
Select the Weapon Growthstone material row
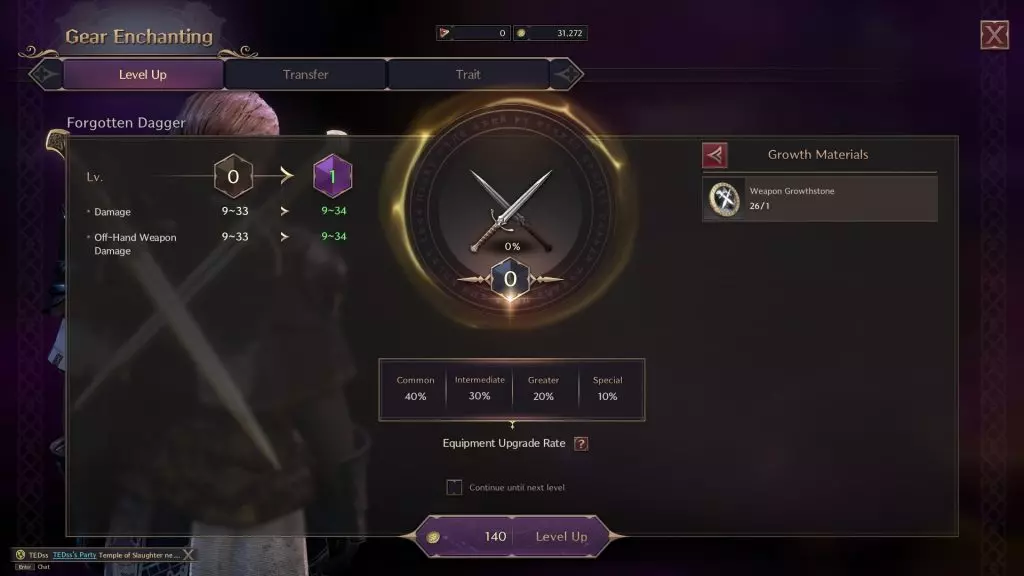click(820, 199)
